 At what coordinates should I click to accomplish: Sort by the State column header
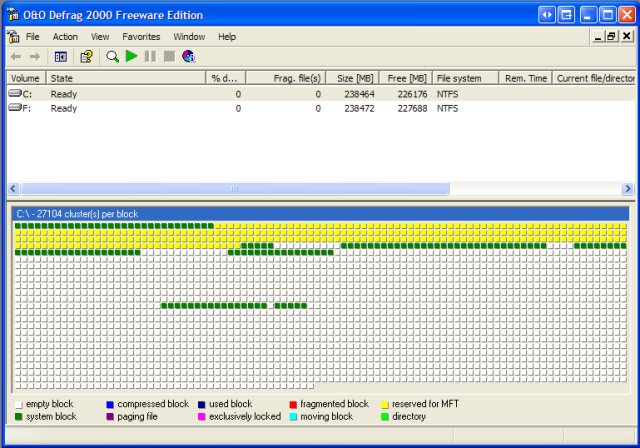click(x=62, y=78)
